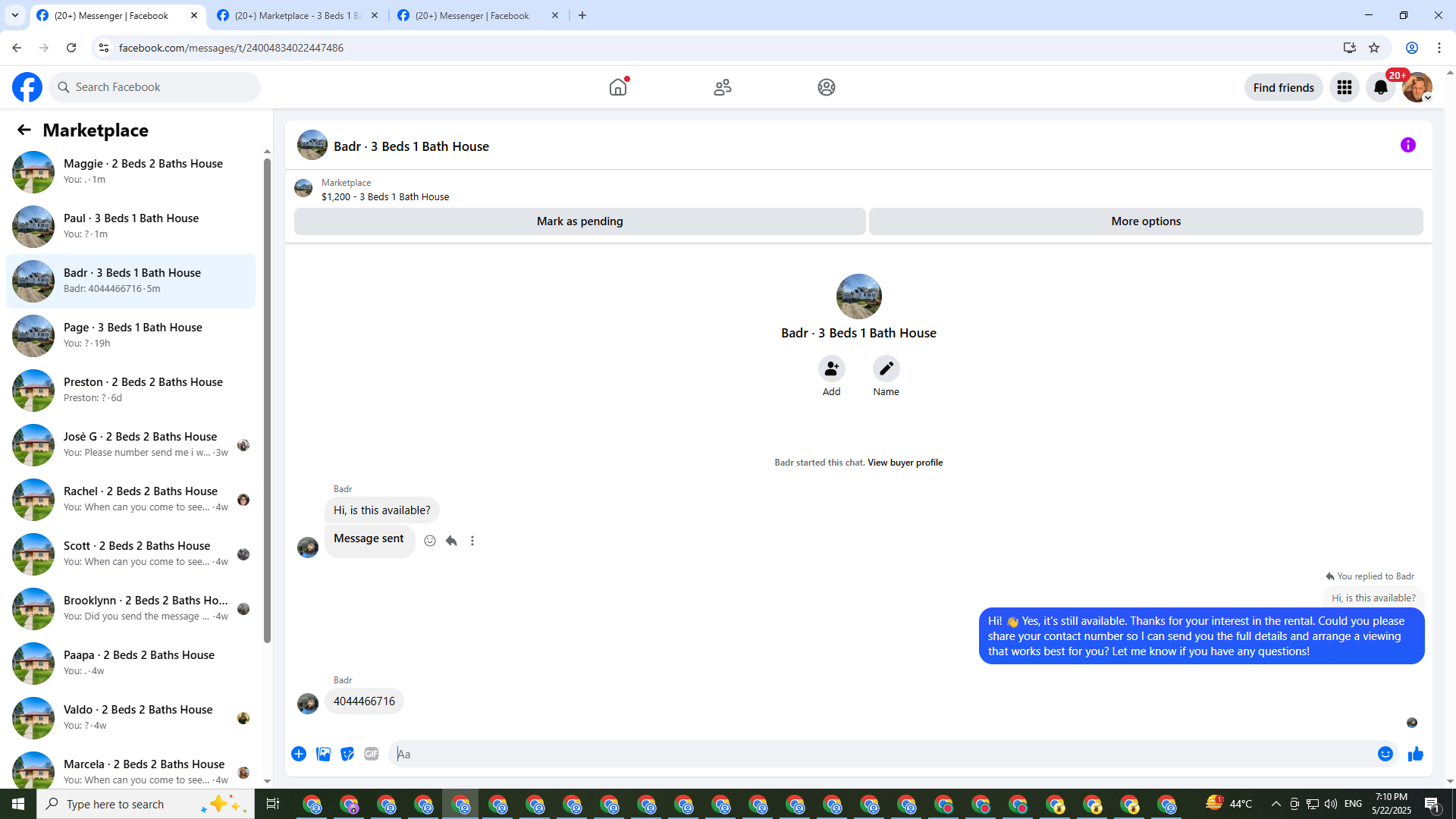Show hidden system tray icons
The height and width of the screenshot is (819, 1456).
click(x=1276, y=804)
